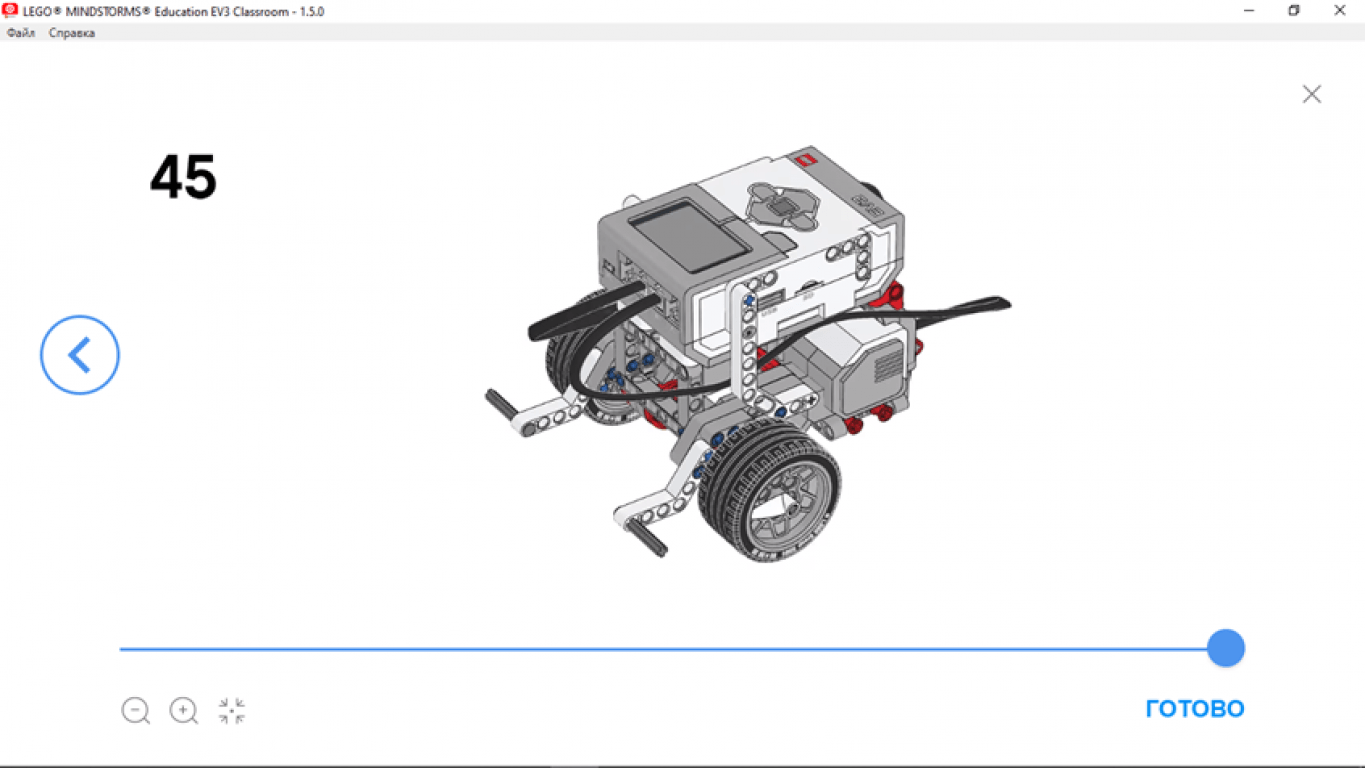
Task: Zoom in with the plus magnifier
Action: pos(183,710)
